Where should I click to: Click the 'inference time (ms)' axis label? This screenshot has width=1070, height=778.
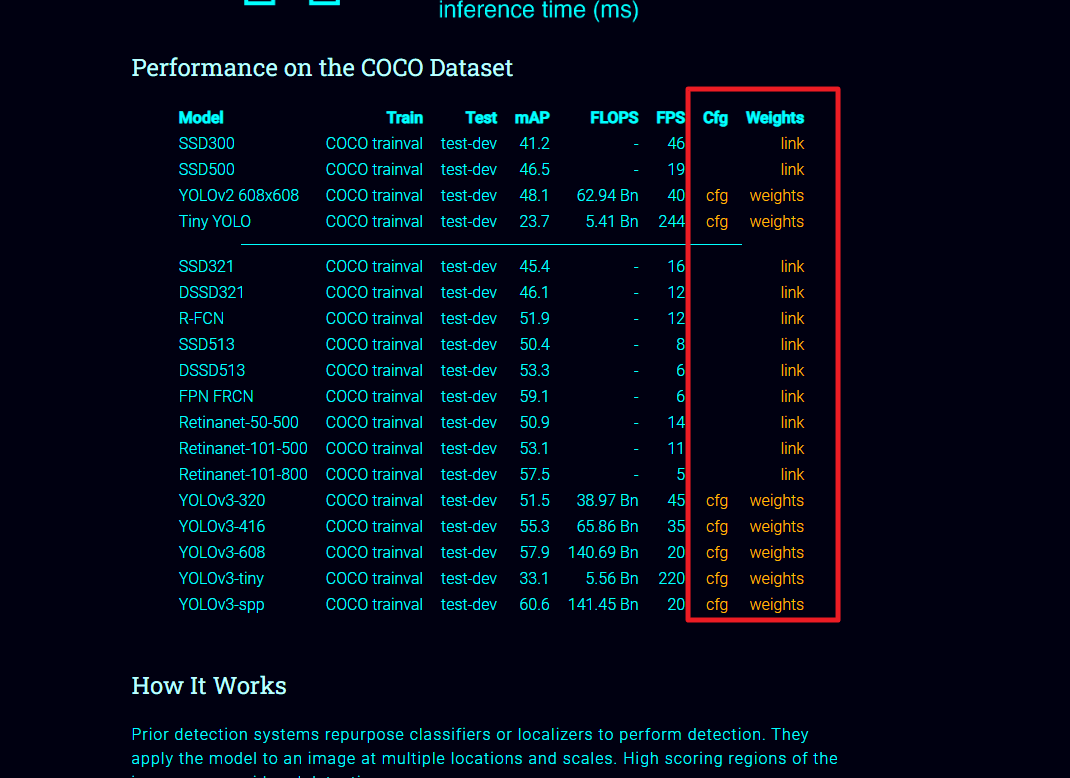538,10
